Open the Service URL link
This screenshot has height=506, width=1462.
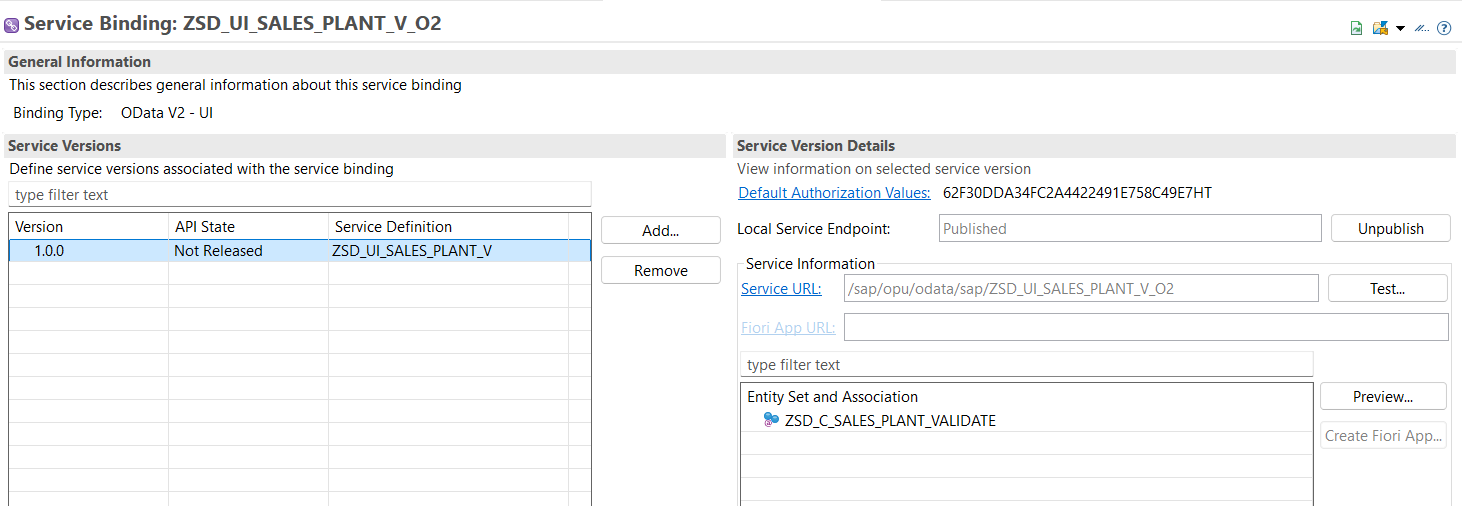click(x=781, y=289)
